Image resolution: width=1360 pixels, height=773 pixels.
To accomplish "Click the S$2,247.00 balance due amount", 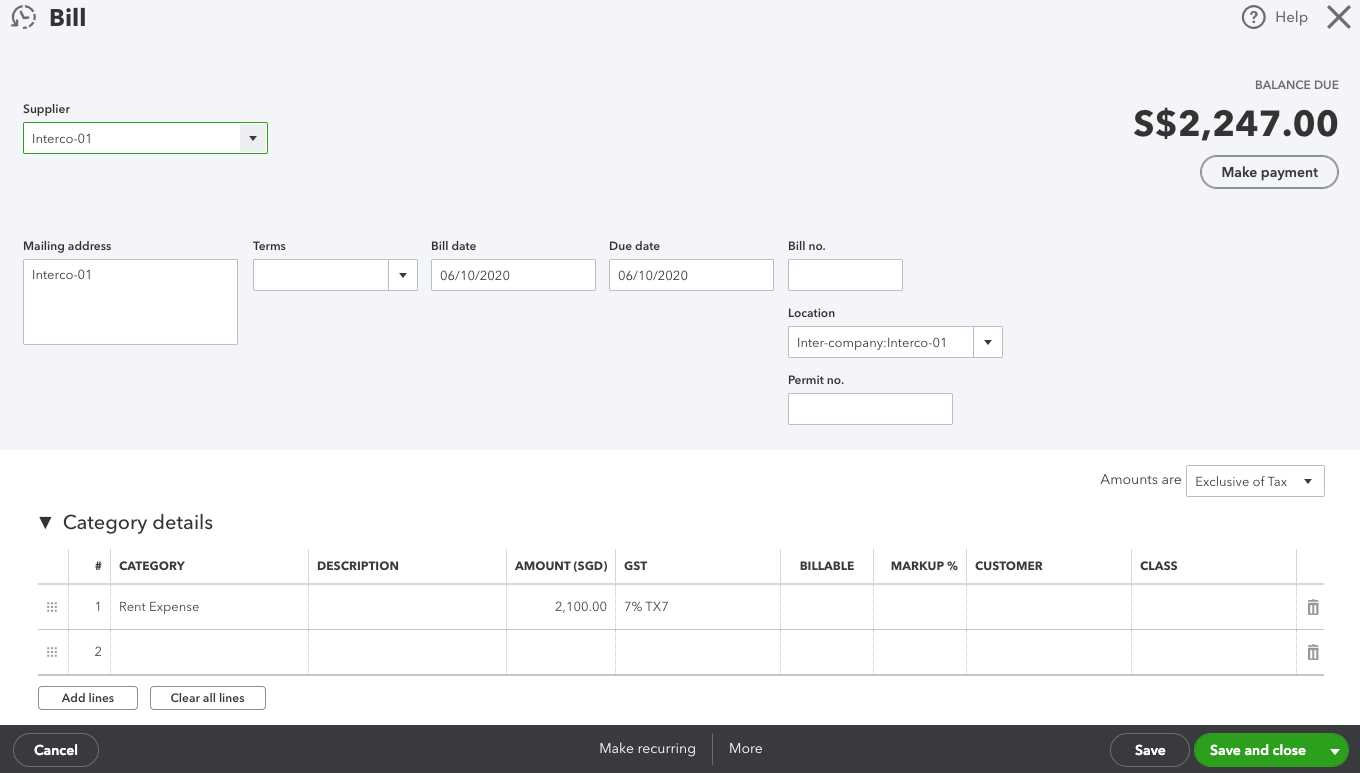I will (x=1235, y=124).
